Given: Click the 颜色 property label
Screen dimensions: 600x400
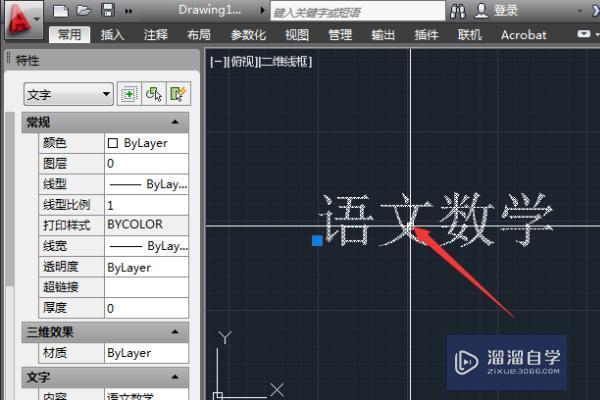Looking at the screenshot, I should (x=55, y=143).
